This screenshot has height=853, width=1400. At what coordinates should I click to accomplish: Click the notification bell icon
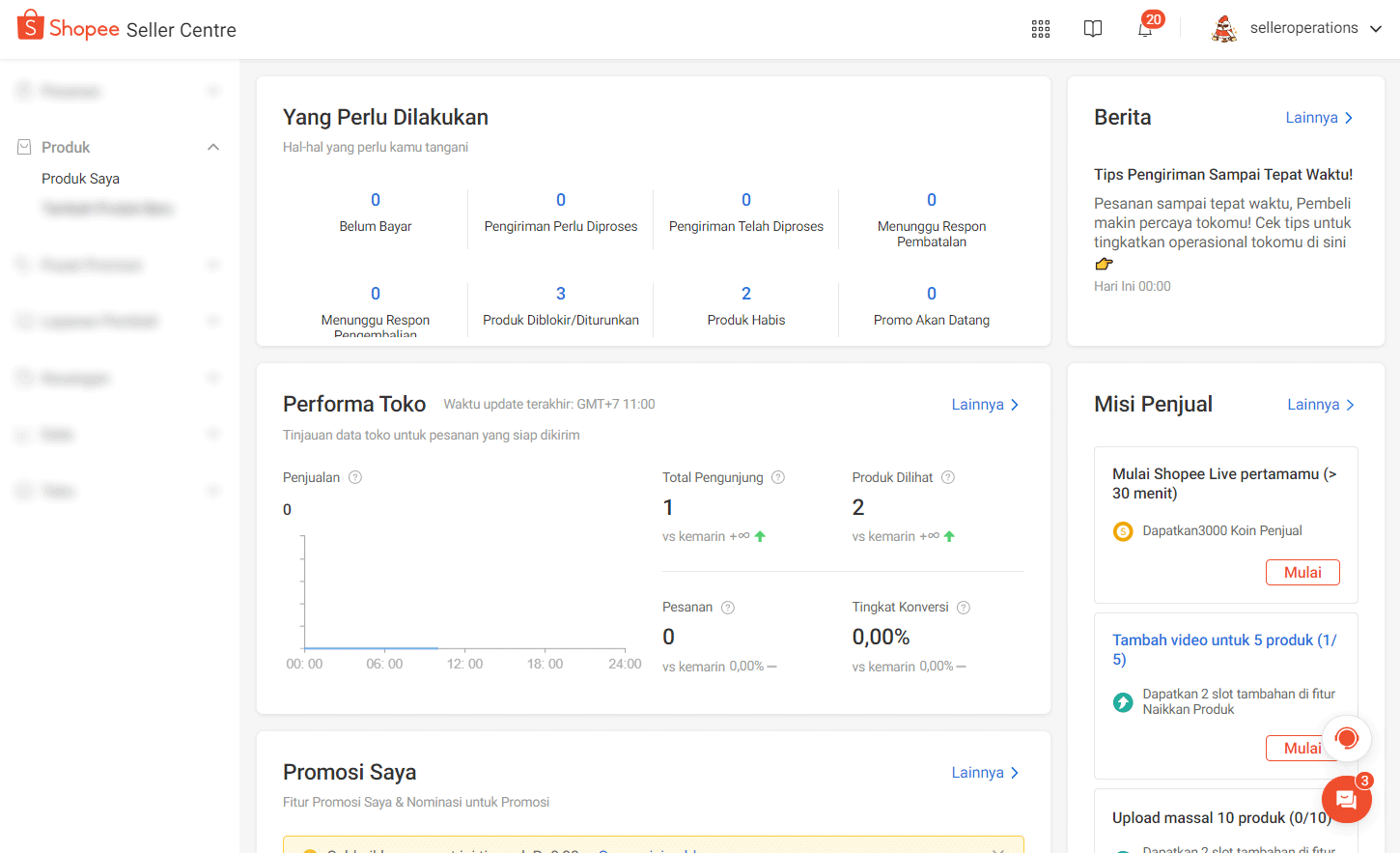click(1145, 29)
